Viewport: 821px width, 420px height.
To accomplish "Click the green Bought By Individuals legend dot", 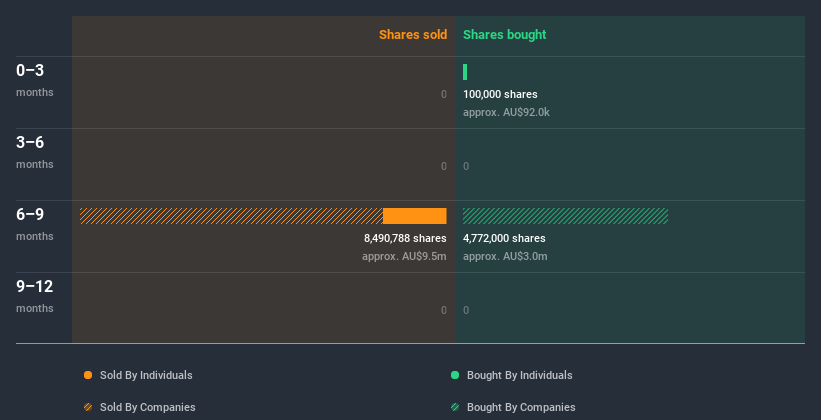I will point(455,375).
